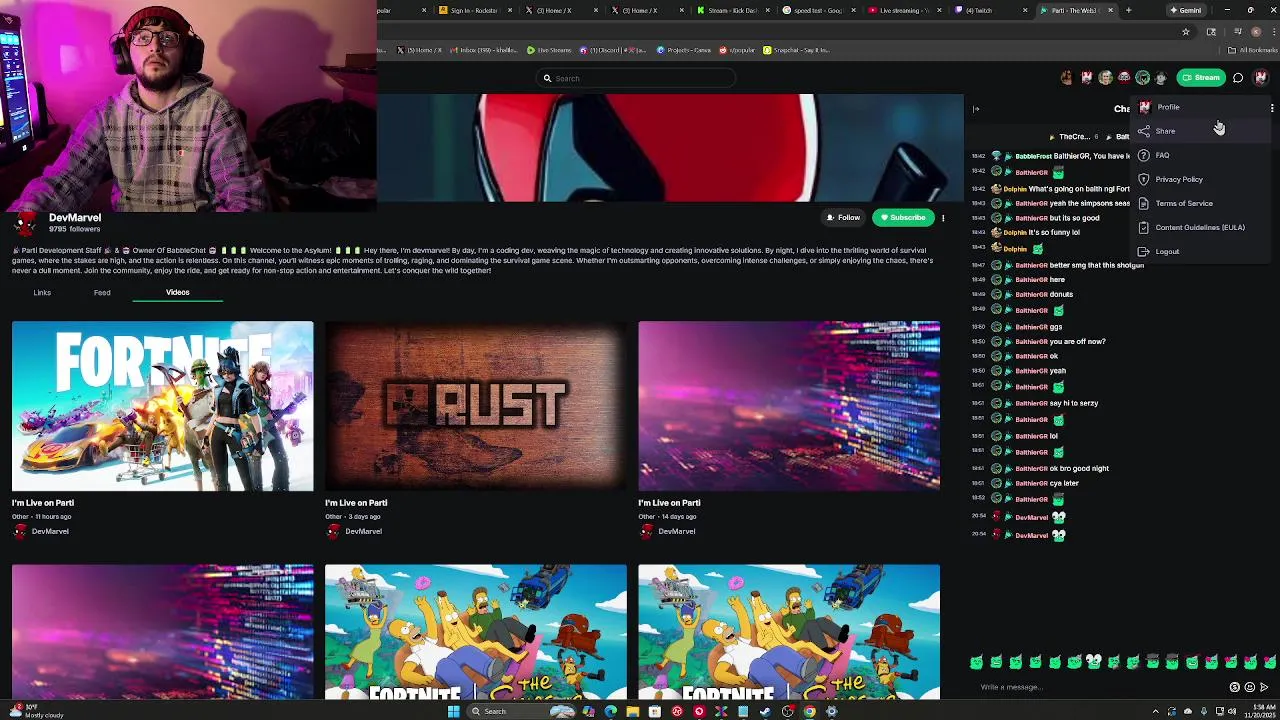Click first followed-channel avatar in header
Viewport: 1280px width, 720px height.
tap(1067, 78)
